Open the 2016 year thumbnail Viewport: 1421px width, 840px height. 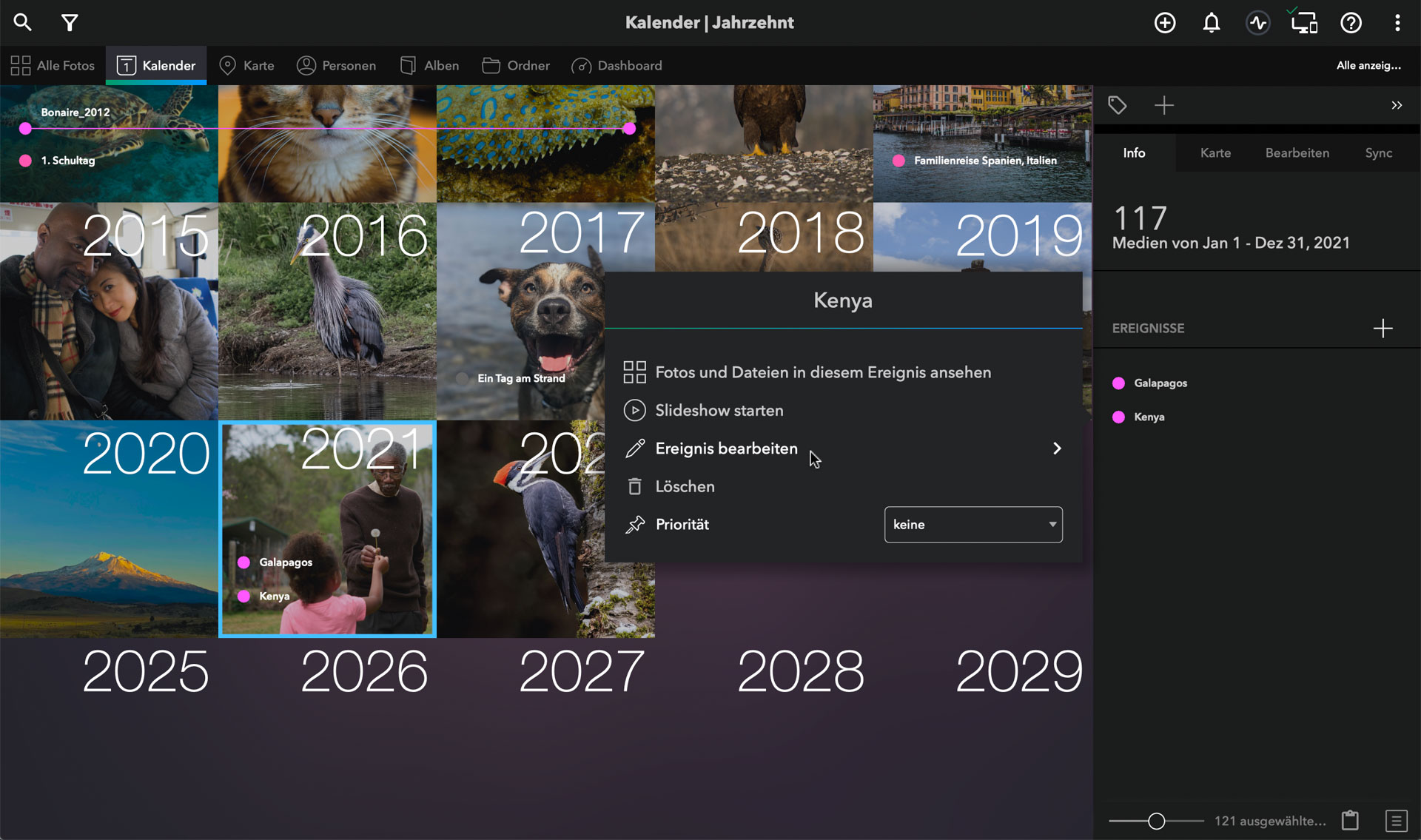point(327,311)
